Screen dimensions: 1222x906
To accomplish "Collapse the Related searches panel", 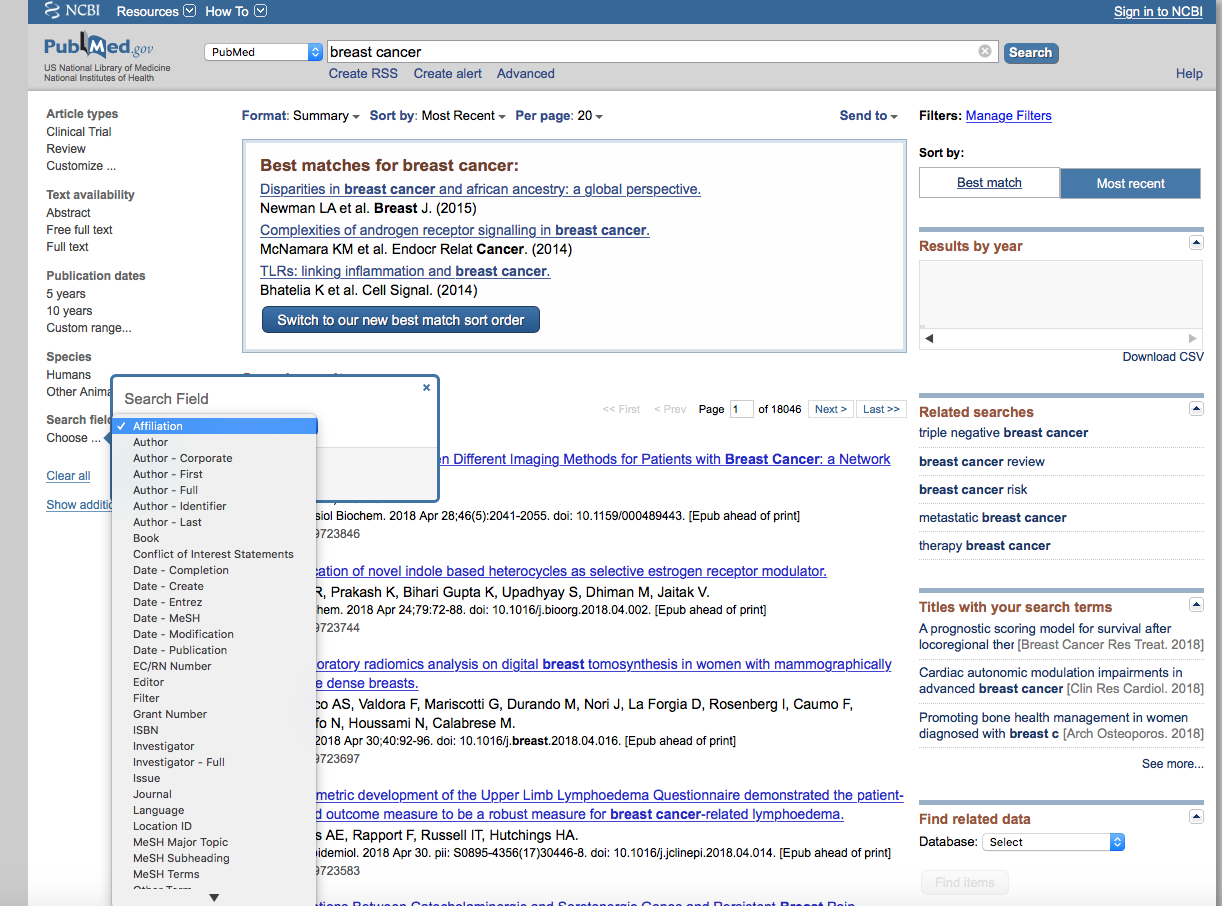I will coord(1195,409).
